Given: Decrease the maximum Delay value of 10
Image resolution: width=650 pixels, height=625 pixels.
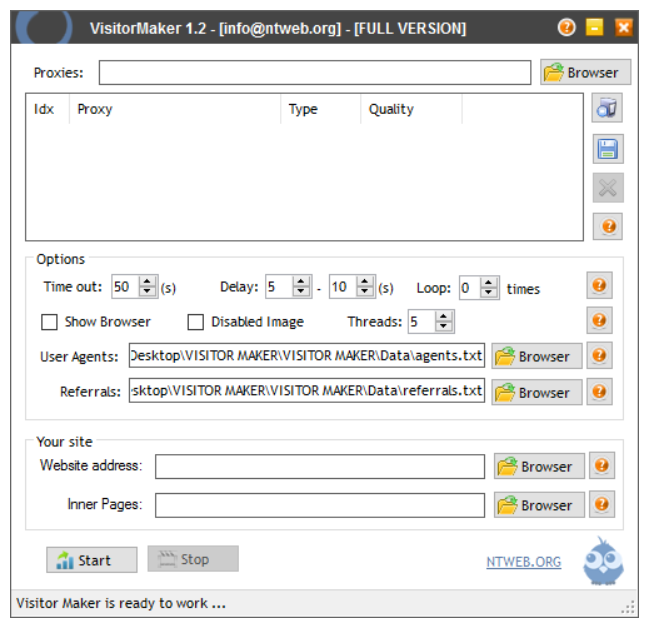Looking at the screenshot, I should pyautogui.click(x=365, y=292).
